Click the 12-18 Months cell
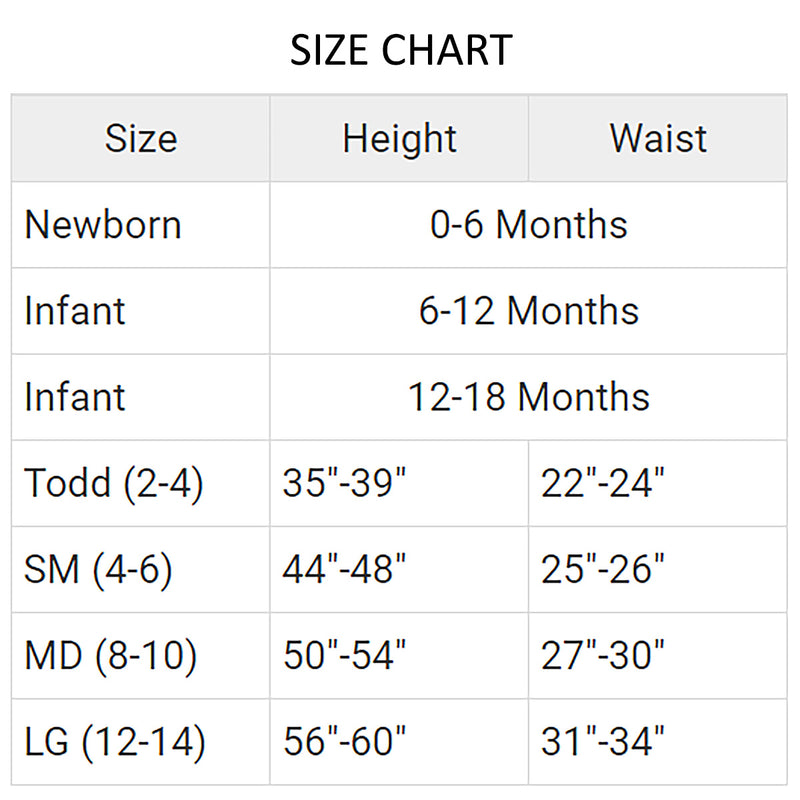 [529, 396]
